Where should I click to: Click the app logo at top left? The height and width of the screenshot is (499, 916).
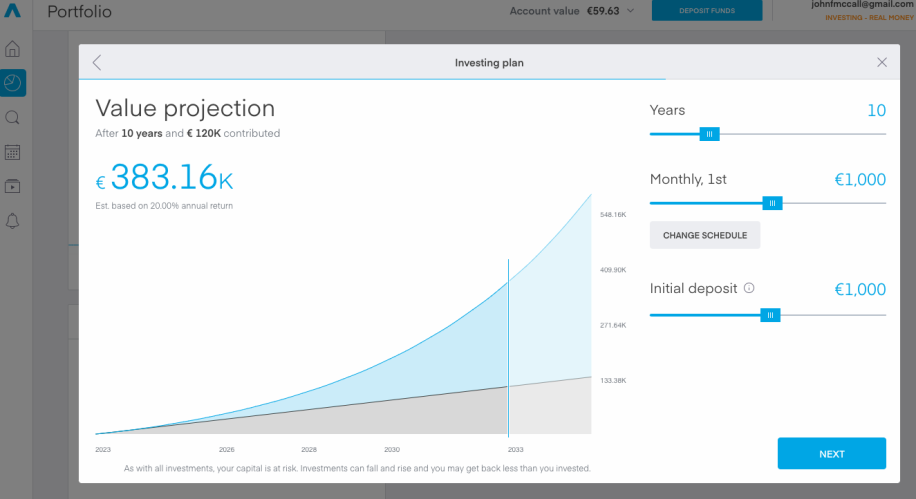pos(12,11)
